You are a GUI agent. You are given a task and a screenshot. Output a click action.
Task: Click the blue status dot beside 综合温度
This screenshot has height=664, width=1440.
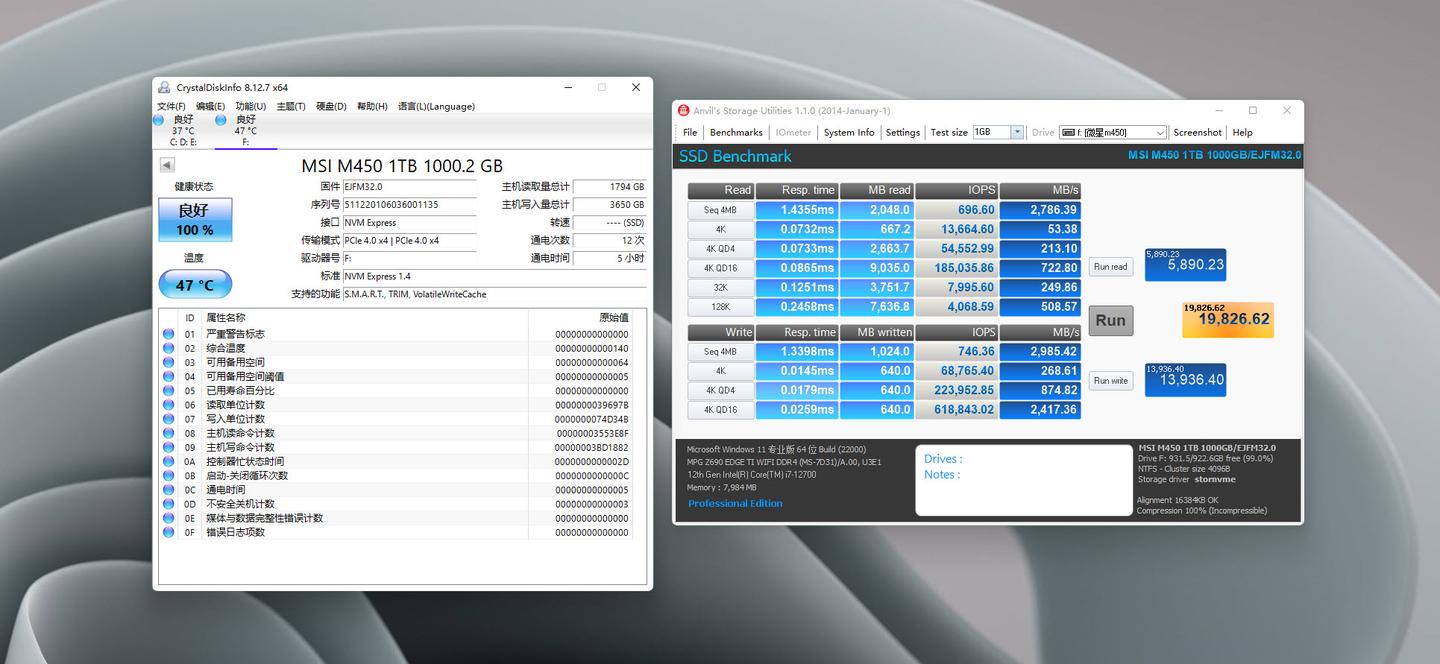point(169,347)
